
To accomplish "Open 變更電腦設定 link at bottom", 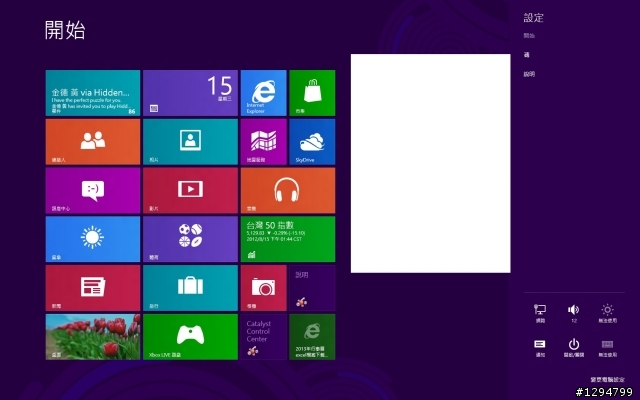I will point(607,380).
